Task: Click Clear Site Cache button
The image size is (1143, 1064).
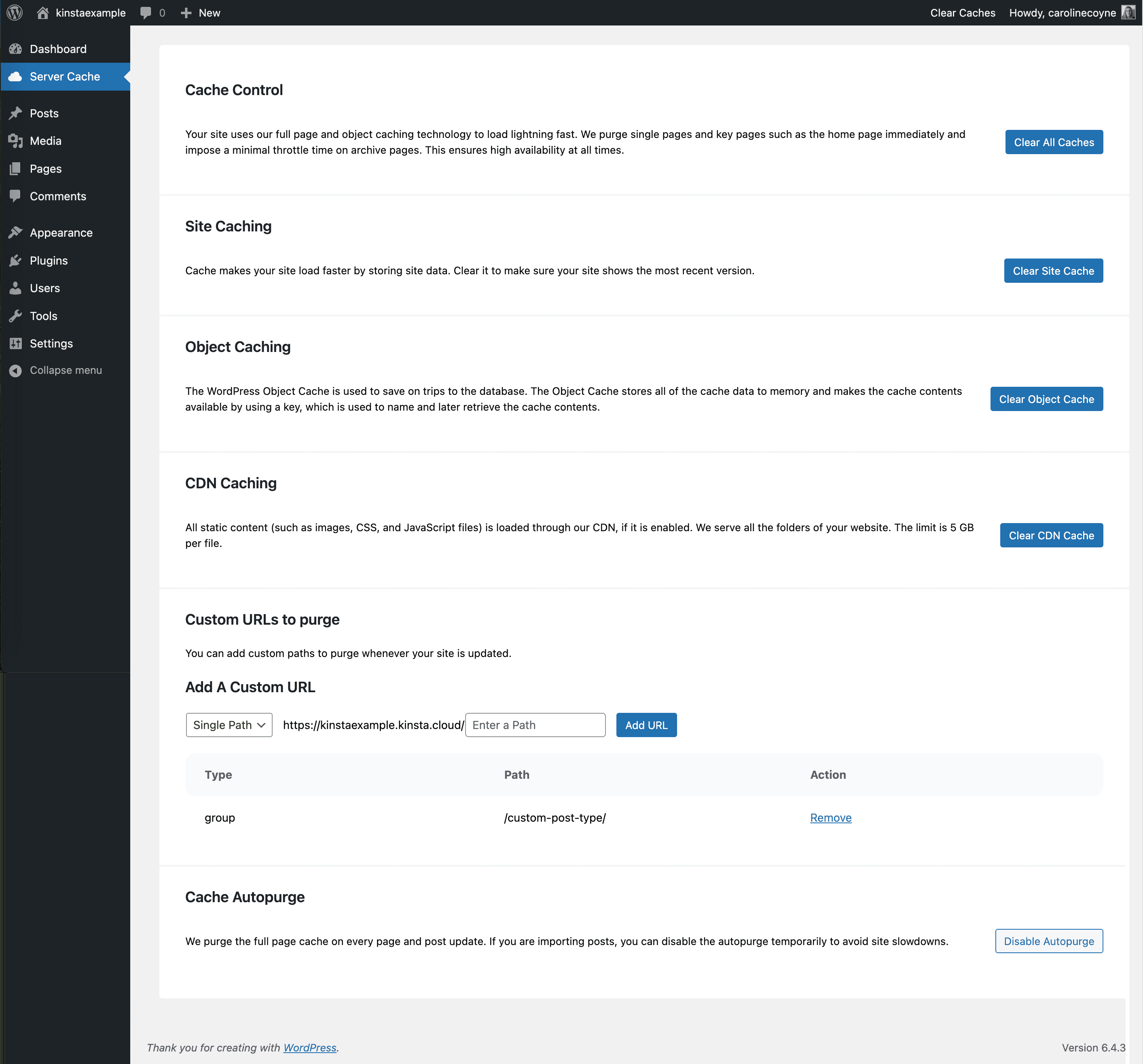Action: 1054,270
